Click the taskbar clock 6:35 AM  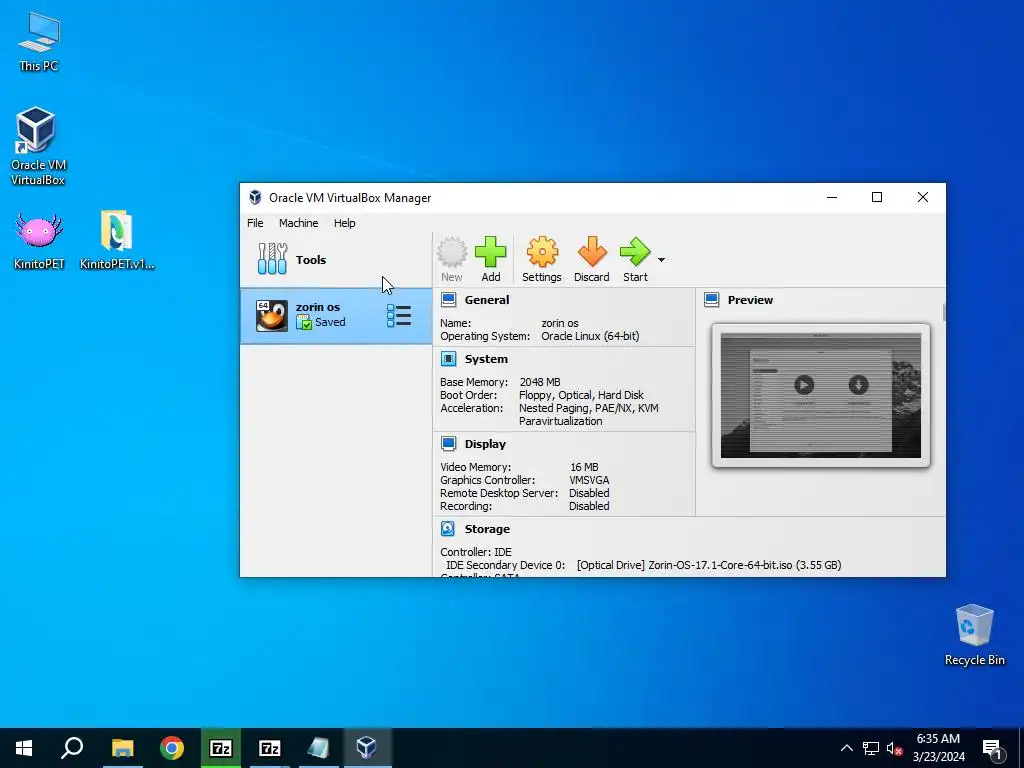coord(938,739)
